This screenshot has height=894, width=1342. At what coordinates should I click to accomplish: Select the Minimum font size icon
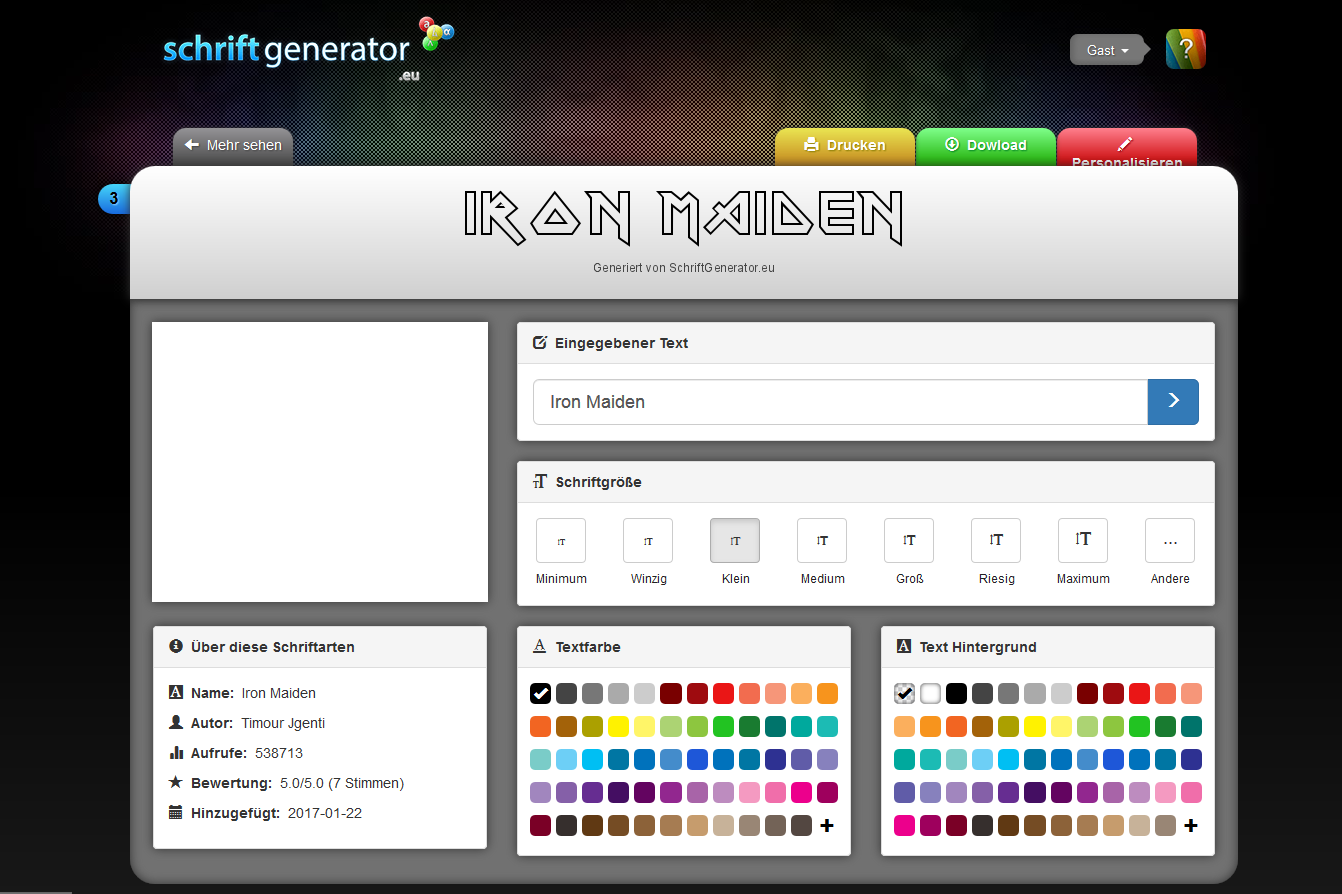point(561,541)
